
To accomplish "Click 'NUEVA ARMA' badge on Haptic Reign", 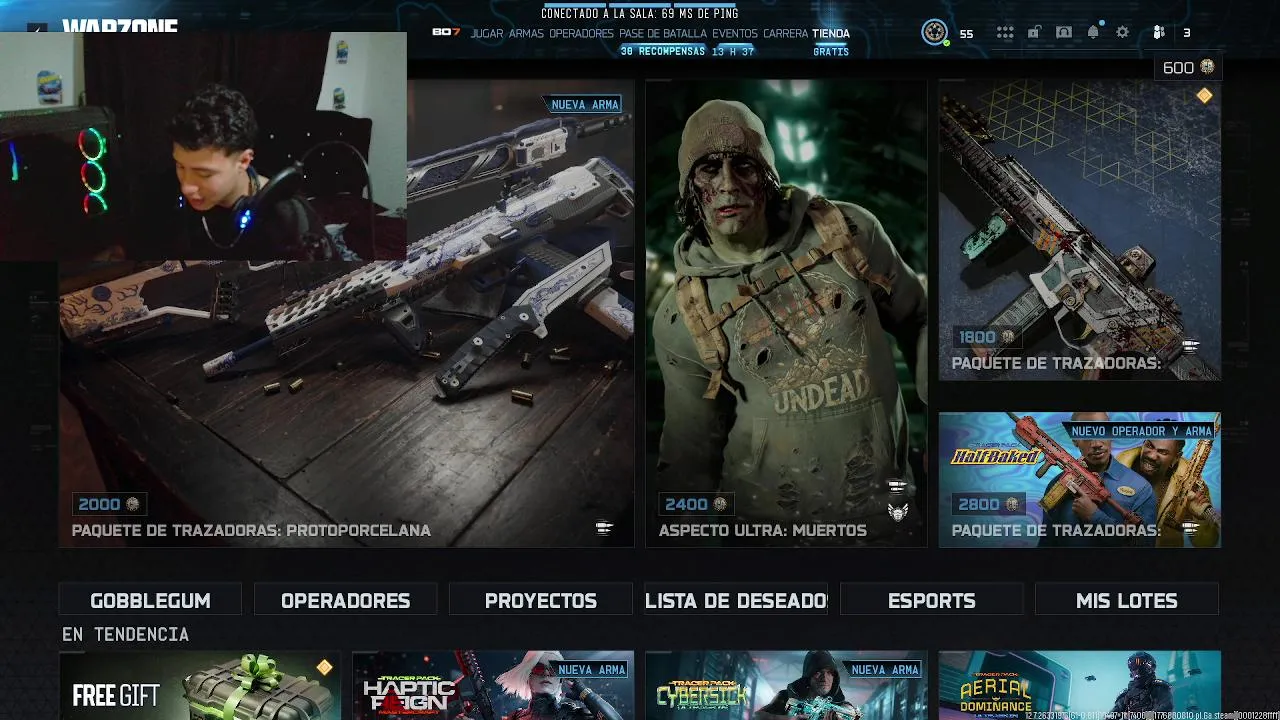I will 592,669.
